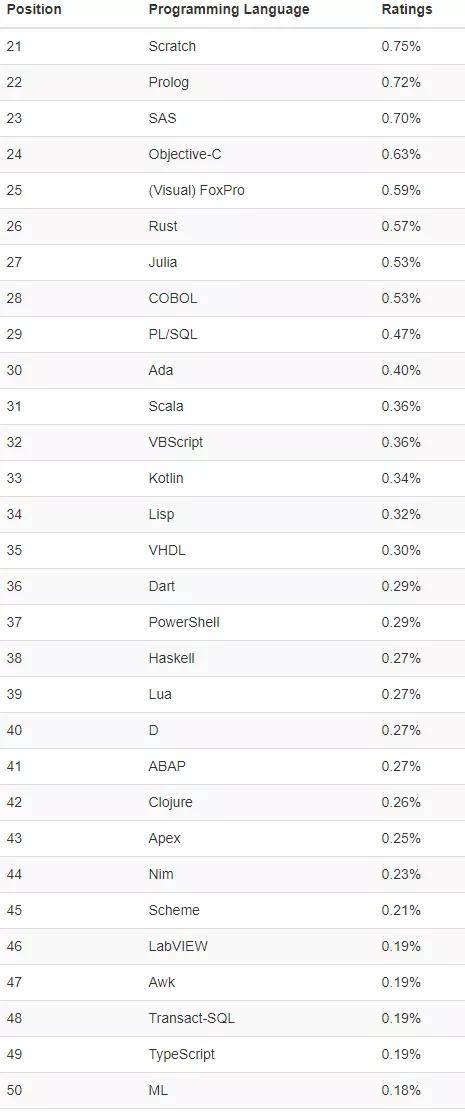This screenshot has height=1114, width=465.
Task: Select the PowerShell entry
Action: coord(184,622)
